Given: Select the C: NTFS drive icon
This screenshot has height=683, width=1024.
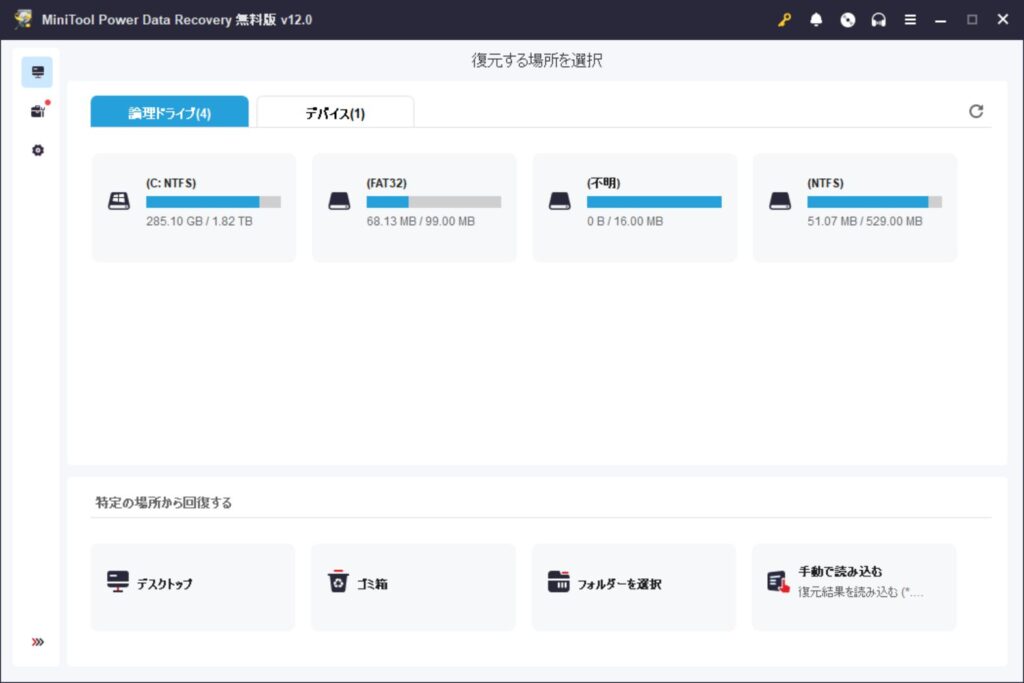Looking at the screenshot, I should click(118, 201).
